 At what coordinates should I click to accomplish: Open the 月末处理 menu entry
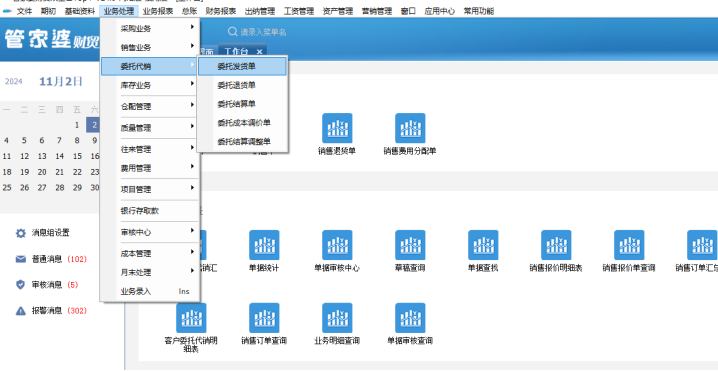point(150,273)
